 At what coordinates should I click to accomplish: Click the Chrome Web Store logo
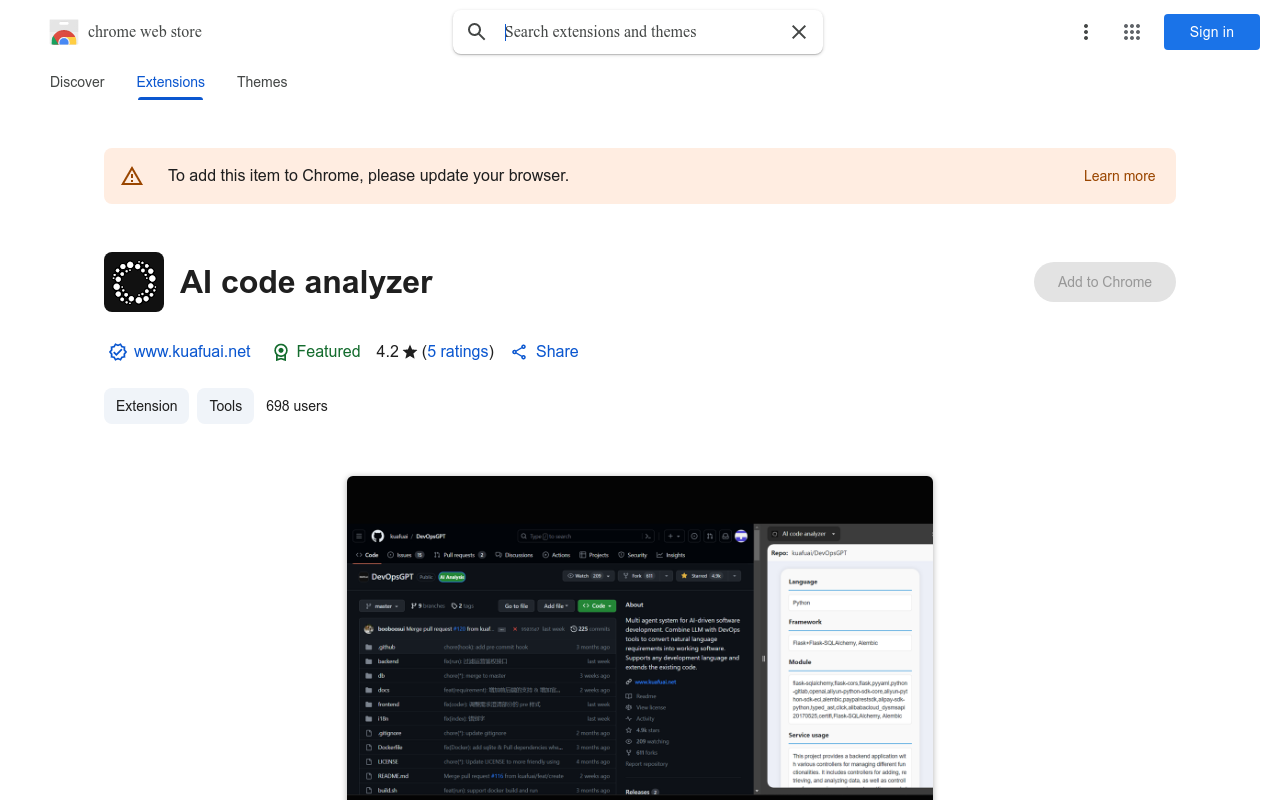coord(64,32)
